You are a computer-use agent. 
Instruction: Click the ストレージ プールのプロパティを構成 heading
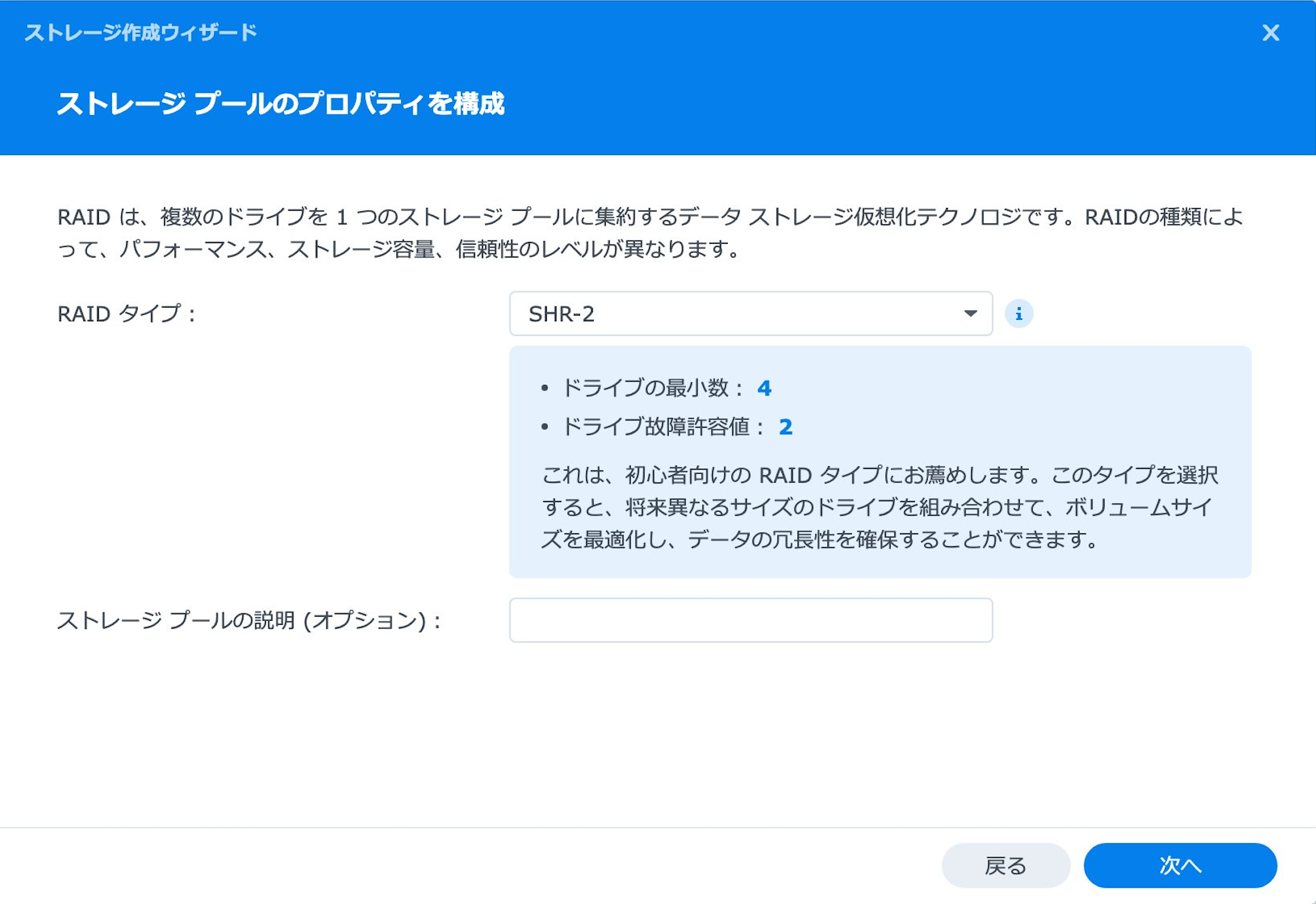point(281,104)
